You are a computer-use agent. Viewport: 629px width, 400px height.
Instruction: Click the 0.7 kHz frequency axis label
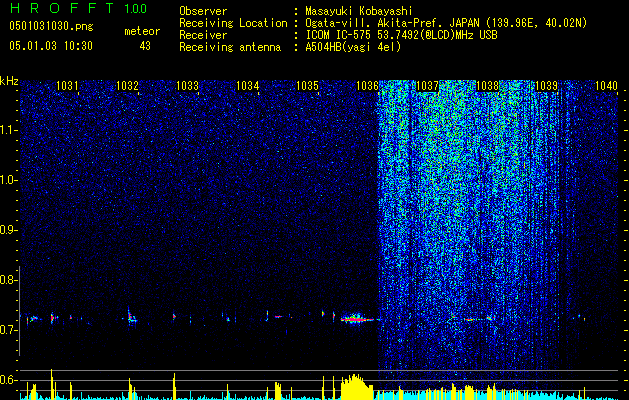(8, 330)
